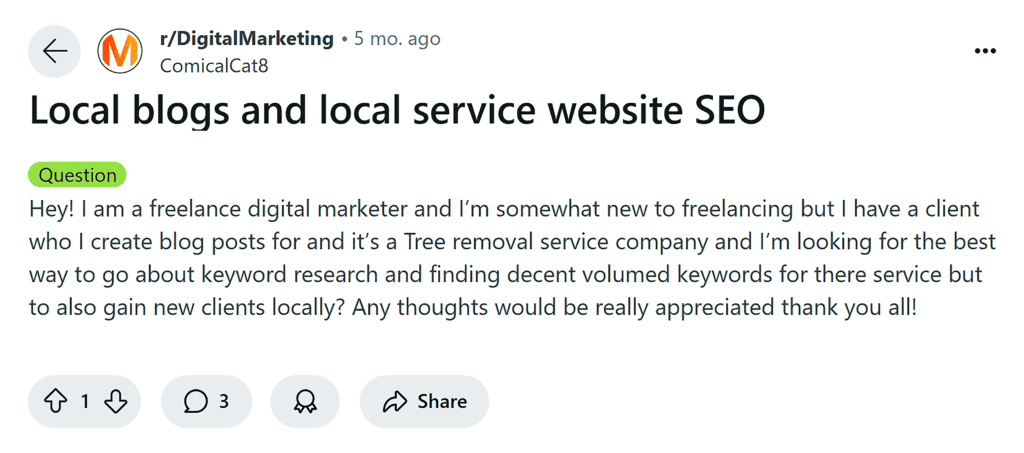
Task: Click the back arrow button
Action: point(54,51)
